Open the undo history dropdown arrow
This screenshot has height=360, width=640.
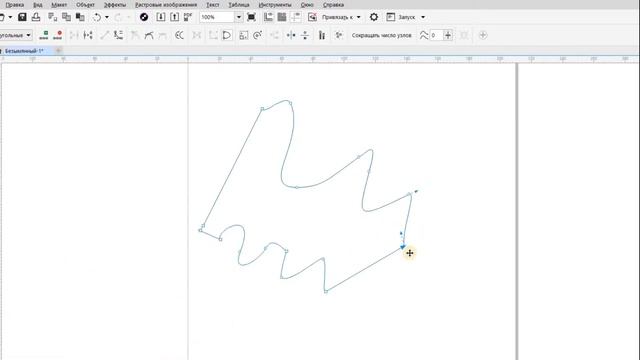[x=107, y=17]
